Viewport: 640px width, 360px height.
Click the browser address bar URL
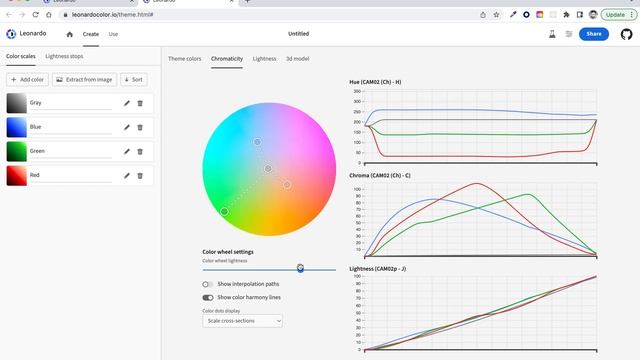pyautogui.click(x=112, y=15)
